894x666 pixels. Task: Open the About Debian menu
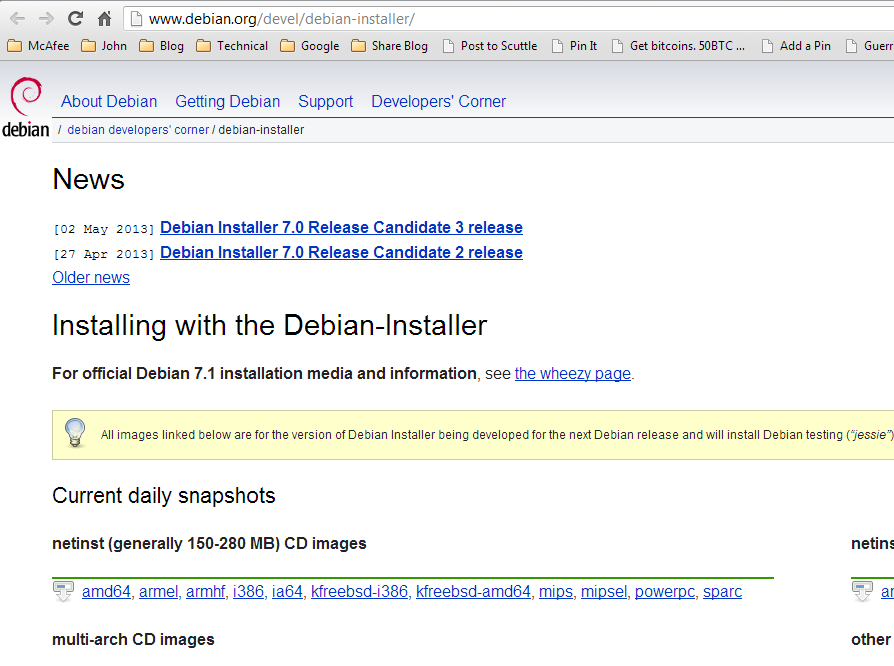pos(109,101)
